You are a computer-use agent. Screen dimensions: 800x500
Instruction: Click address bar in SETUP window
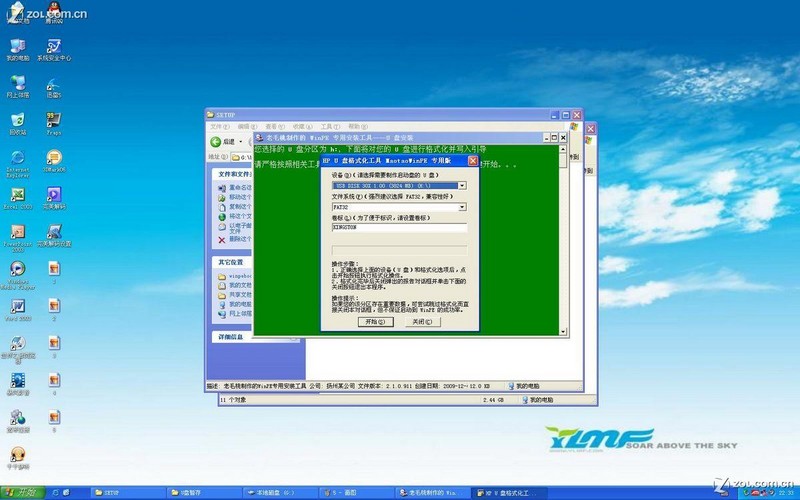click(x=242, y=157)
